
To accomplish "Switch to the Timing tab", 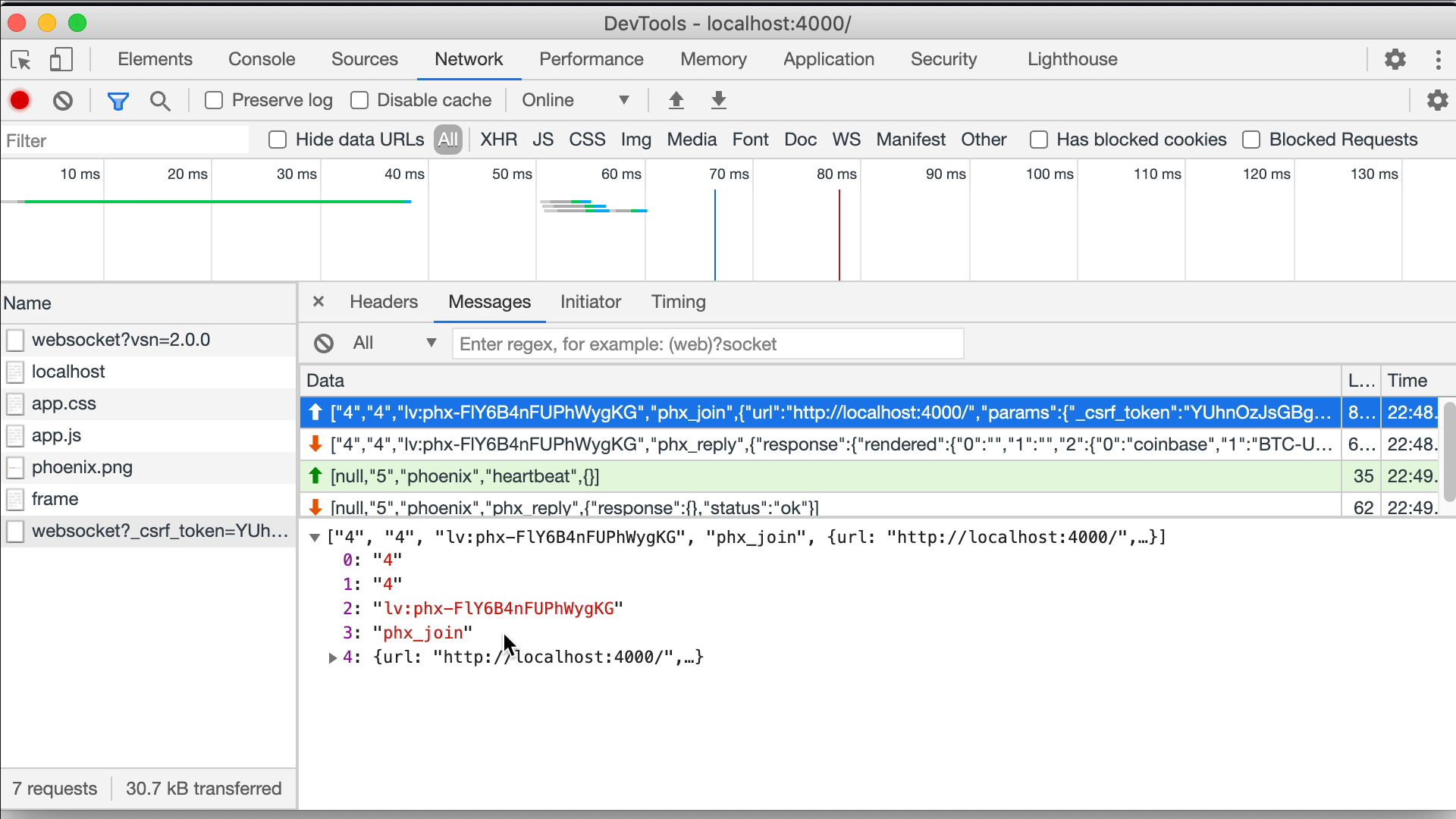I will pyautogui.click(x=678, y=301).
